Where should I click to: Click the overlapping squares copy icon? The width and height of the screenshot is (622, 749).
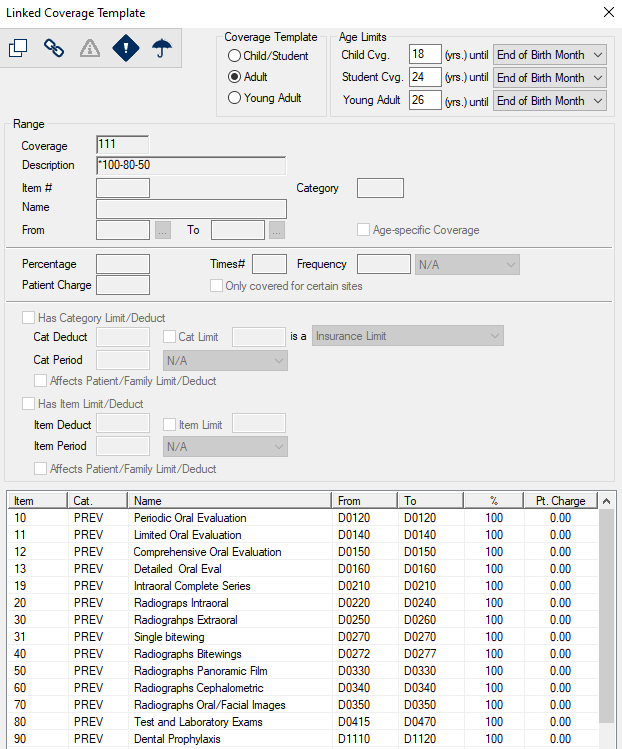tap(19, 49)
